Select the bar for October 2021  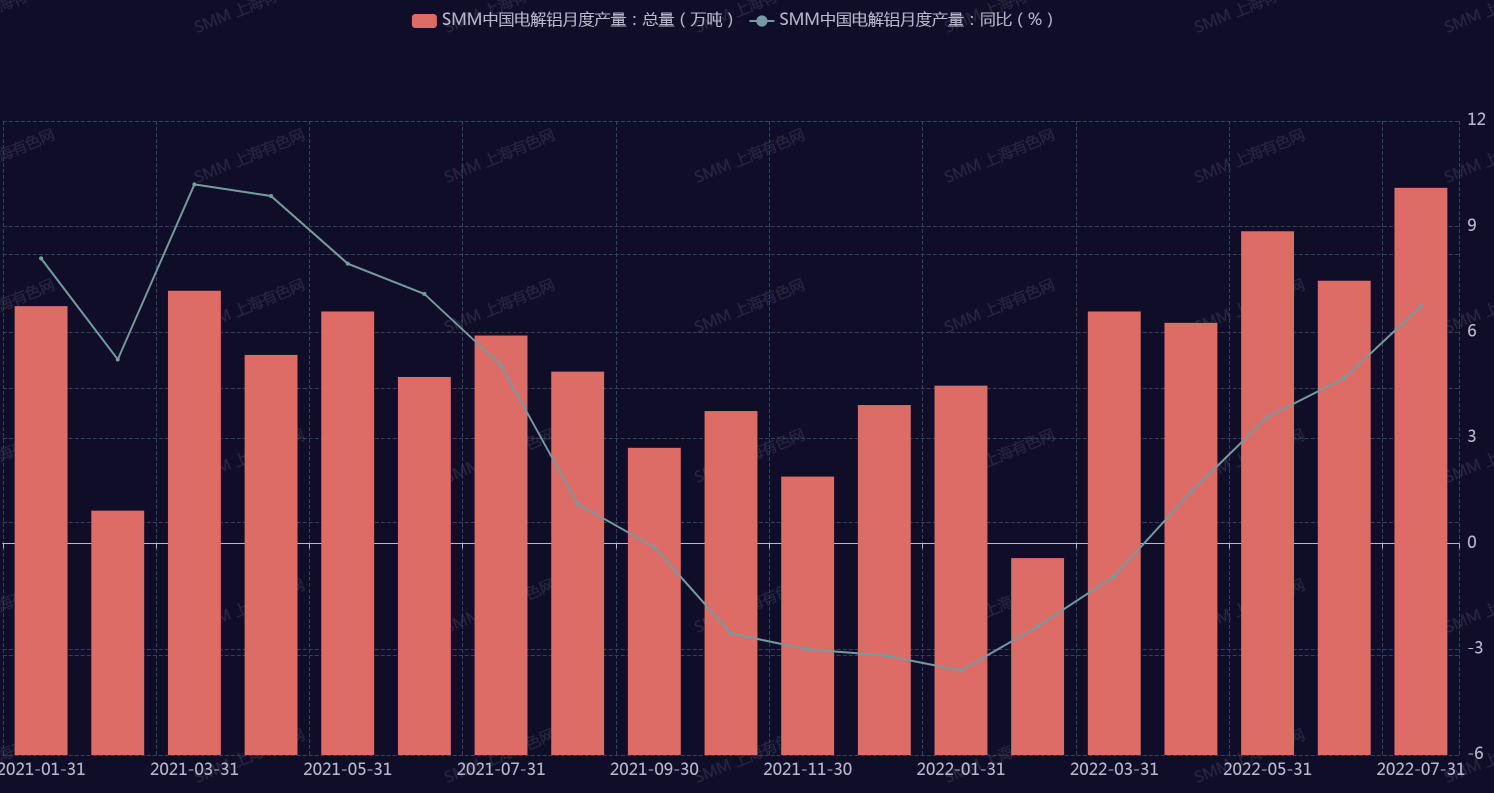click(731, 583)
